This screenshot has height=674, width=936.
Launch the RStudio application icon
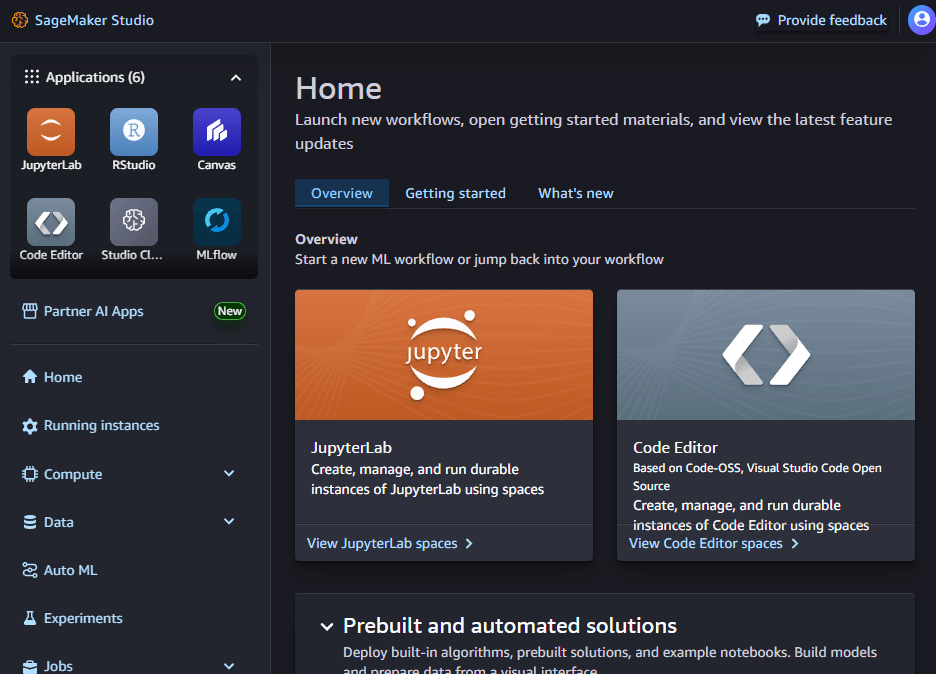coord(134,132)
